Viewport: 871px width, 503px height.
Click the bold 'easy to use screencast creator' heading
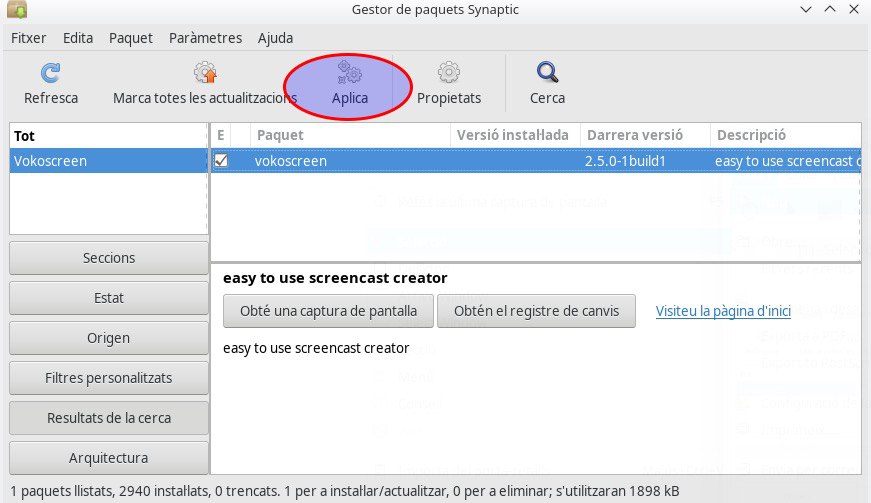(x=335, y=278)
